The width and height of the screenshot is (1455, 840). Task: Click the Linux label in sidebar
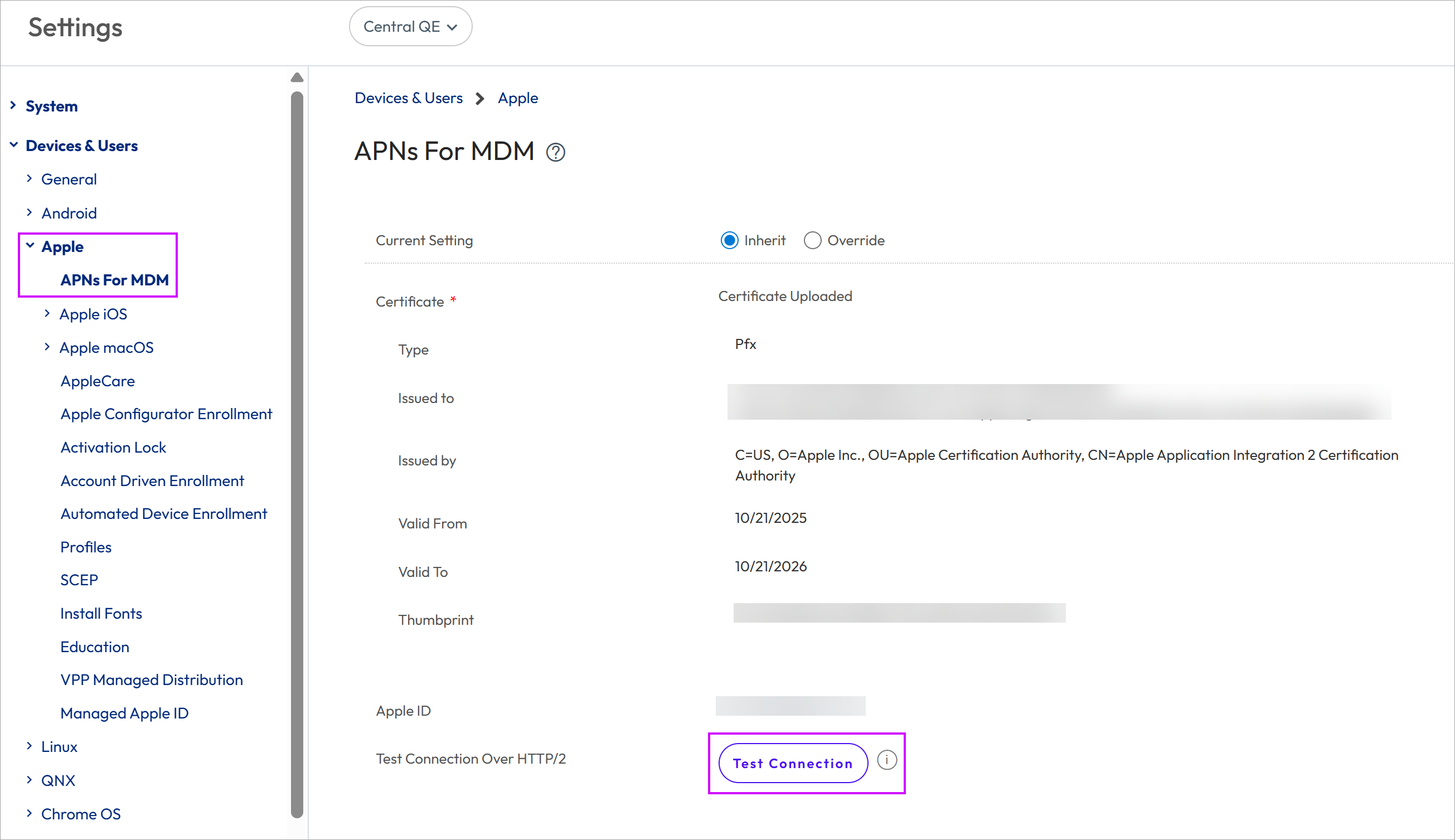[x=59, y=747]
